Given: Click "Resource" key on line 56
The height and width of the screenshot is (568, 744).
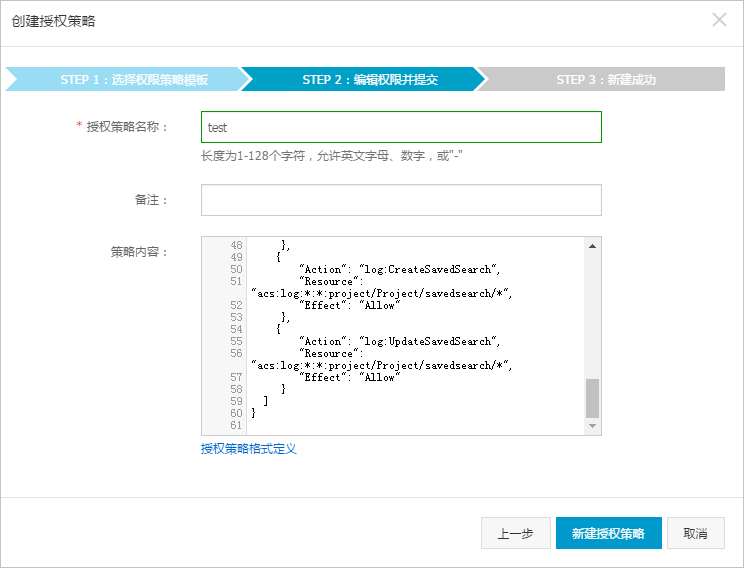Looking at the screenshot, I should (328, 354).
